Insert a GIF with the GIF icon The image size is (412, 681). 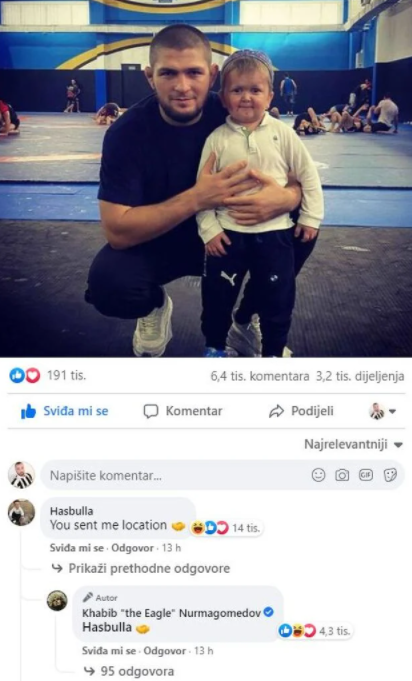(x=366, y=475)
